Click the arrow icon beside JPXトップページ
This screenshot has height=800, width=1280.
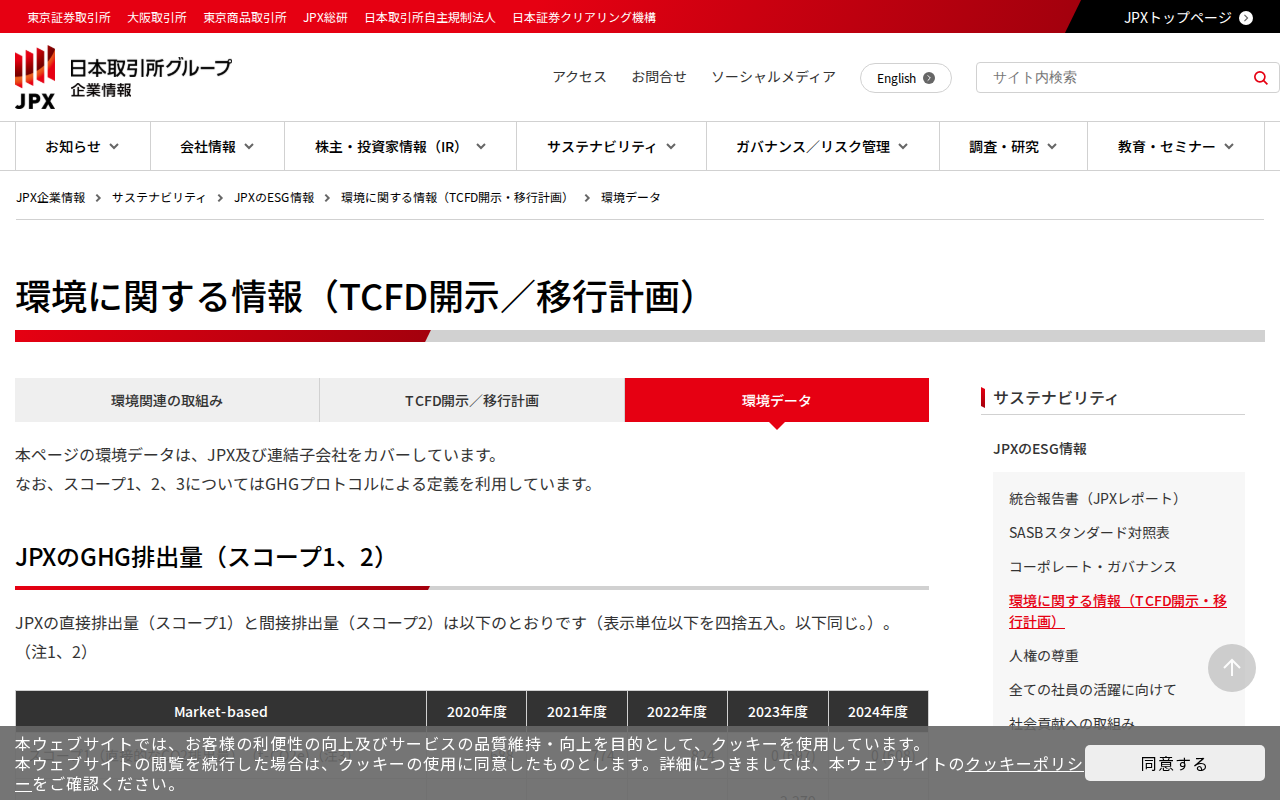(x=1246, y=17)
